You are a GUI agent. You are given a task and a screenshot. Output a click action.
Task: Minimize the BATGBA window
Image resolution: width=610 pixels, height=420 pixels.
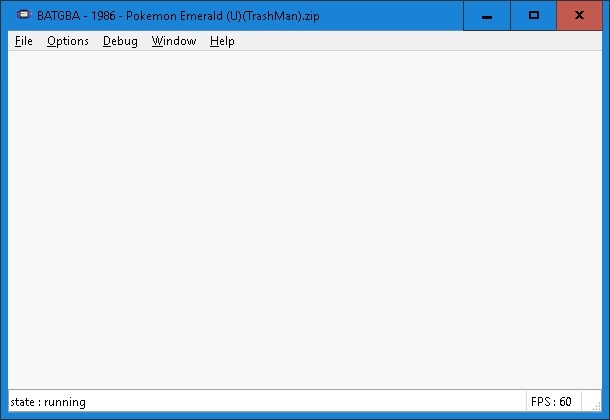coord(487,16)
